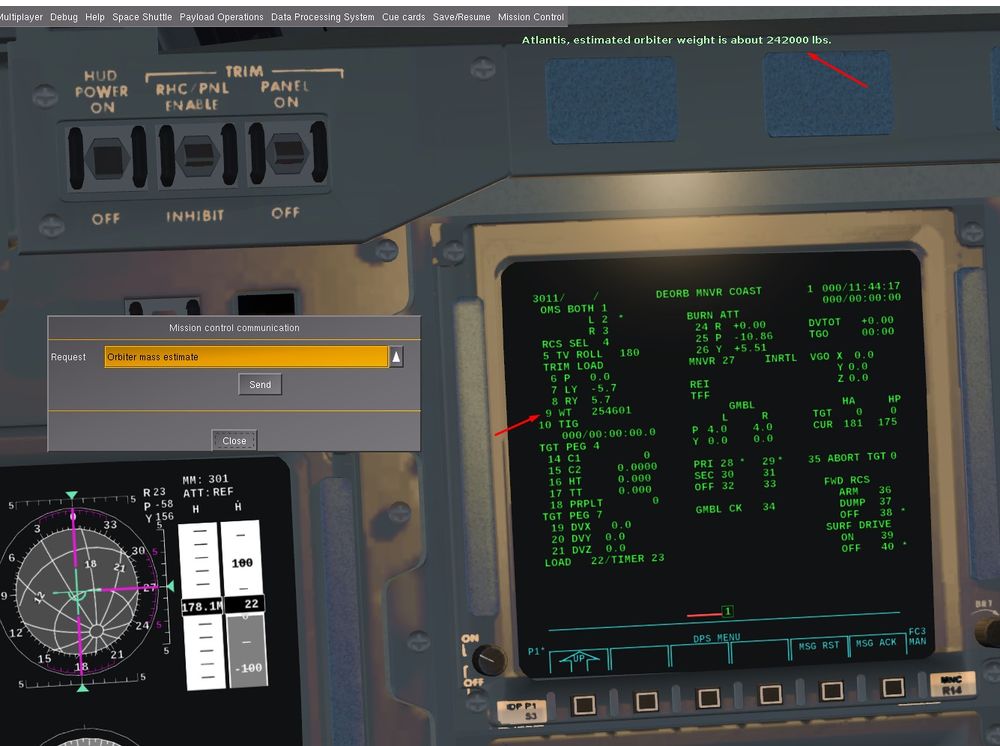Screen dimensions: 1000x746
Task: Click the 'BURN ATT' heading
Action: (712, 315)
